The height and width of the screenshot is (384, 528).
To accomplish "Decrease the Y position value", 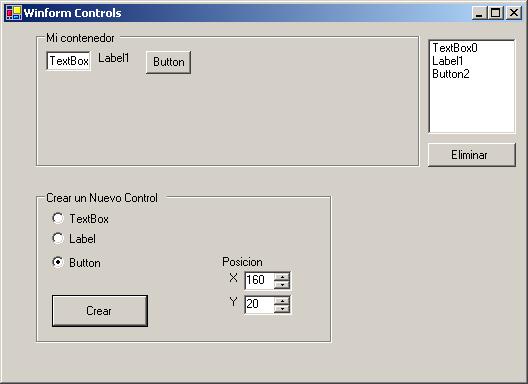I will click(x=282, y=309).
